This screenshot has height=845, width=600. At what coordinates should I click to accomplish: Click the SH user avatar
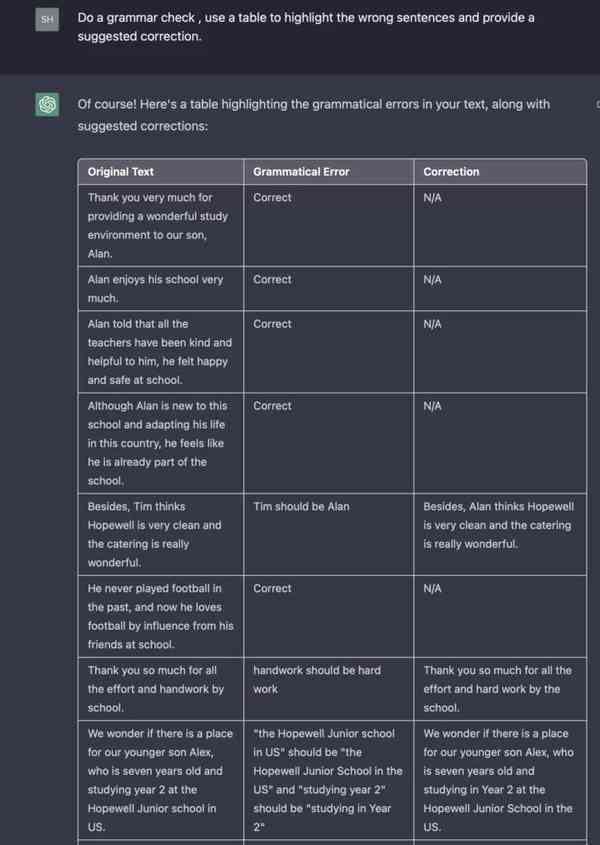click(45, 18)
